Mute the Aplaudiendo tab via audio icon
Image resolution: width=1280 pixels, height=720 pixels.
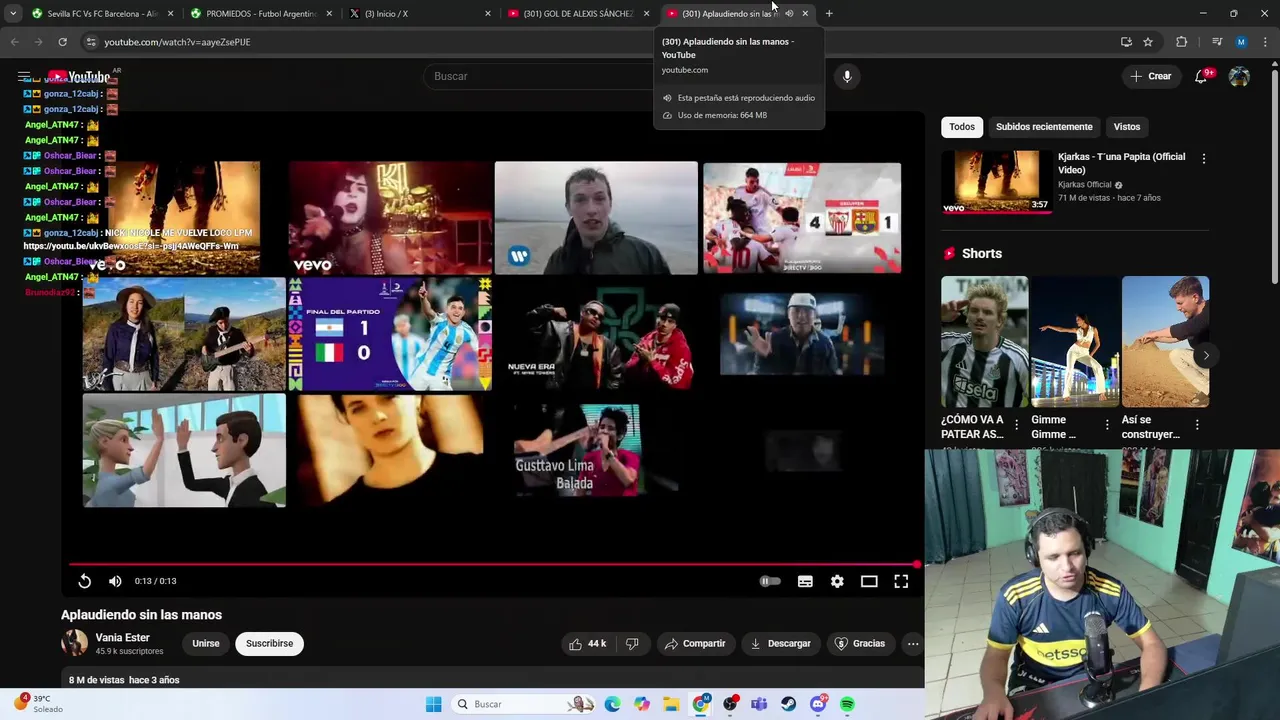tap(789, 14)
